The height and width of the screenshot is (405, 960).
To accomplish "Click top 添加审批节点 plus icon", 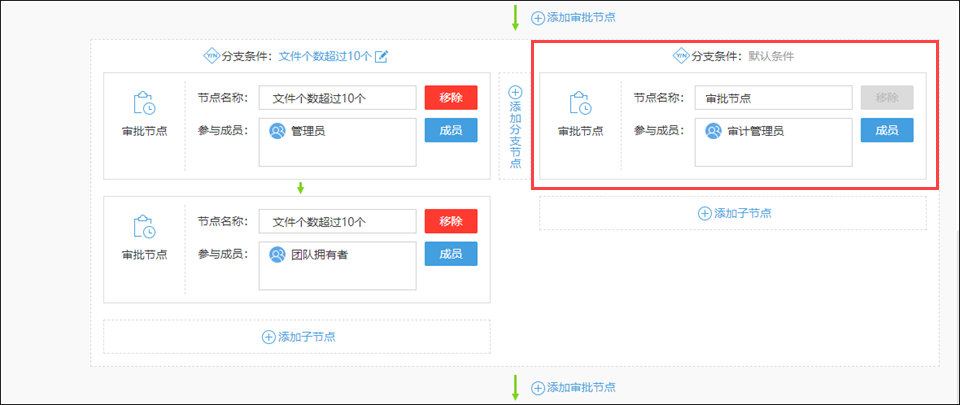I will pyautogui.click(x=538, y=18).
